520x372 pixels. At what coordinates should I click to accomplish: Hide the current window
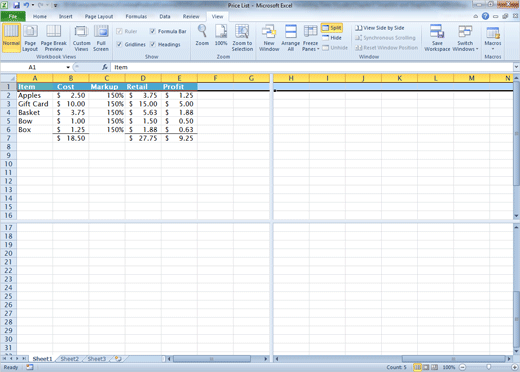332,38
